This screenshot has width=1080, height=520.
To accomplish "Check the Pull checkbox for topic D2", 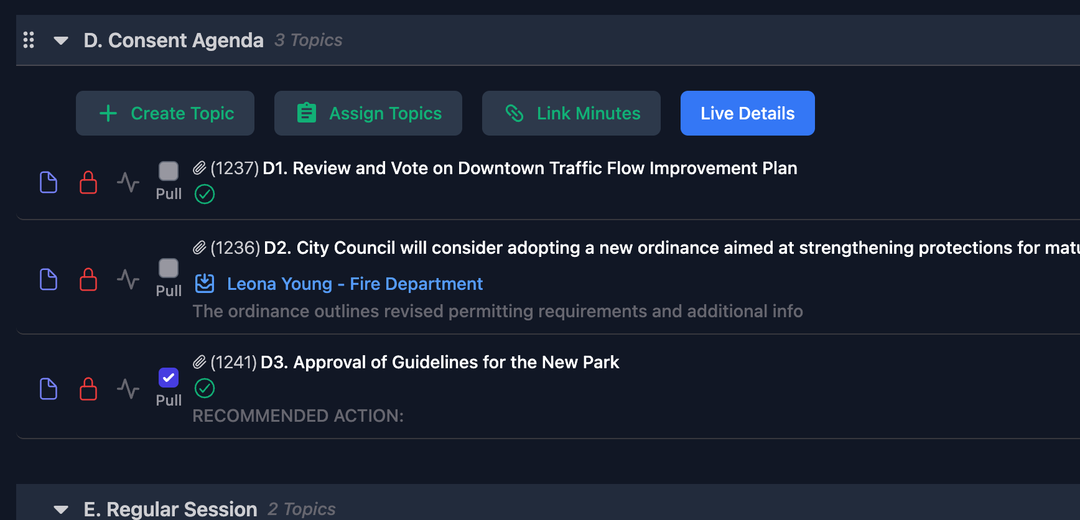I will (x=169, y=268).
